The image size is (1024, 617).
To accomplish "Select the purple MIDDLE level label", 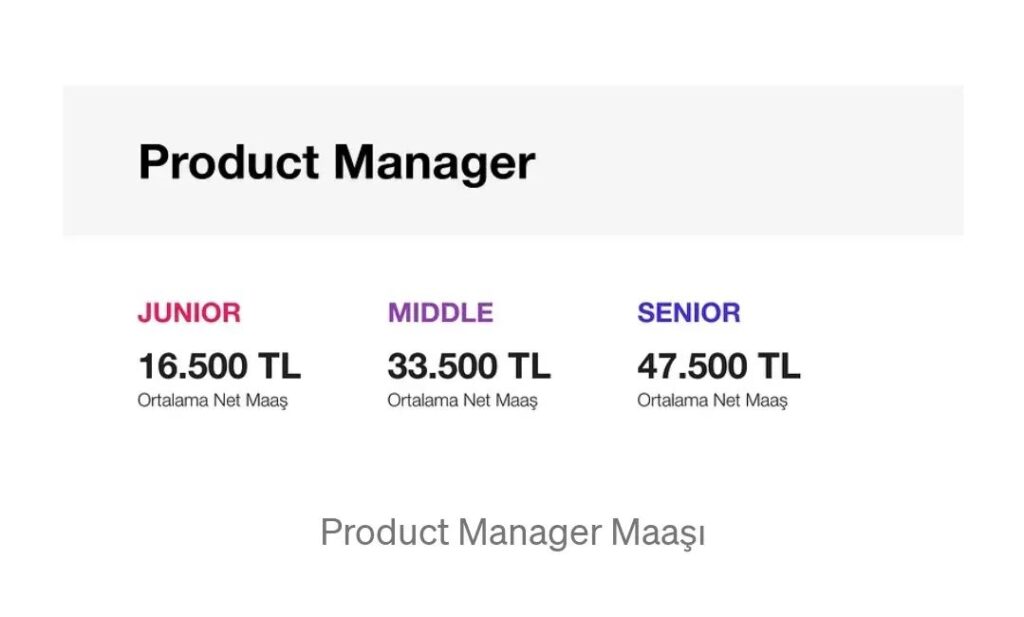I will pos(440,313).
